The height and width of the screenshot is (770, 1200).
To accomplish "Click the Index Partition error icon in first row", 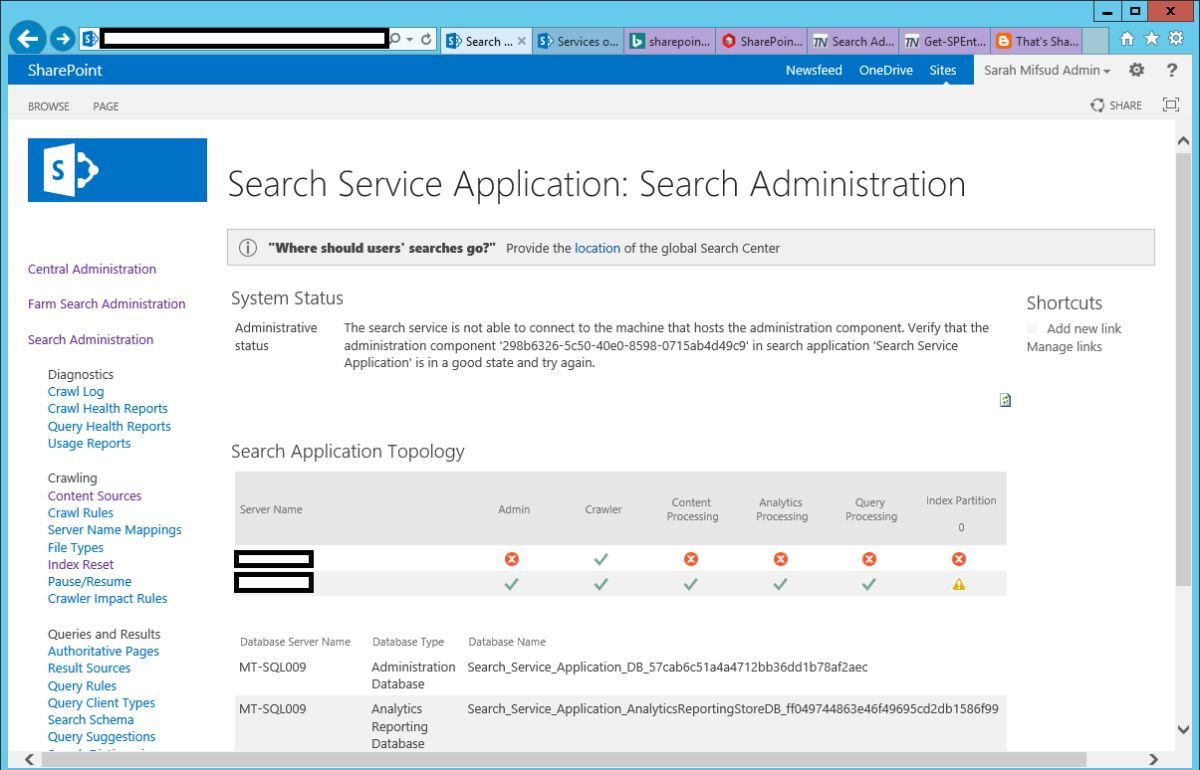I will tap(959, 559).
